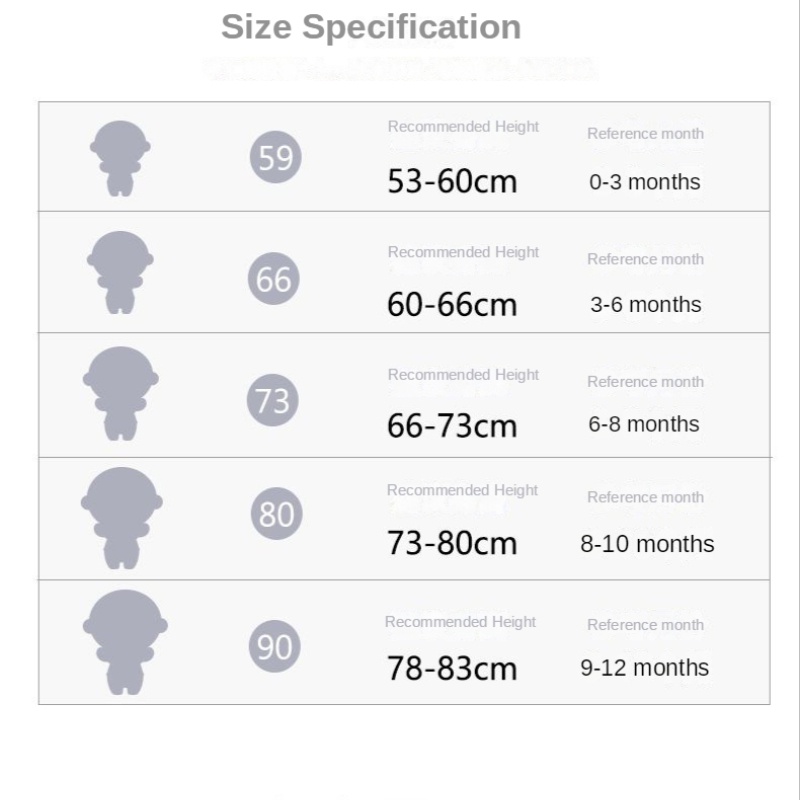Image resolution: width=800 pixels, height=800 pixels.
Task: Select the size 66 circle badge
Action: click(274, 279)
